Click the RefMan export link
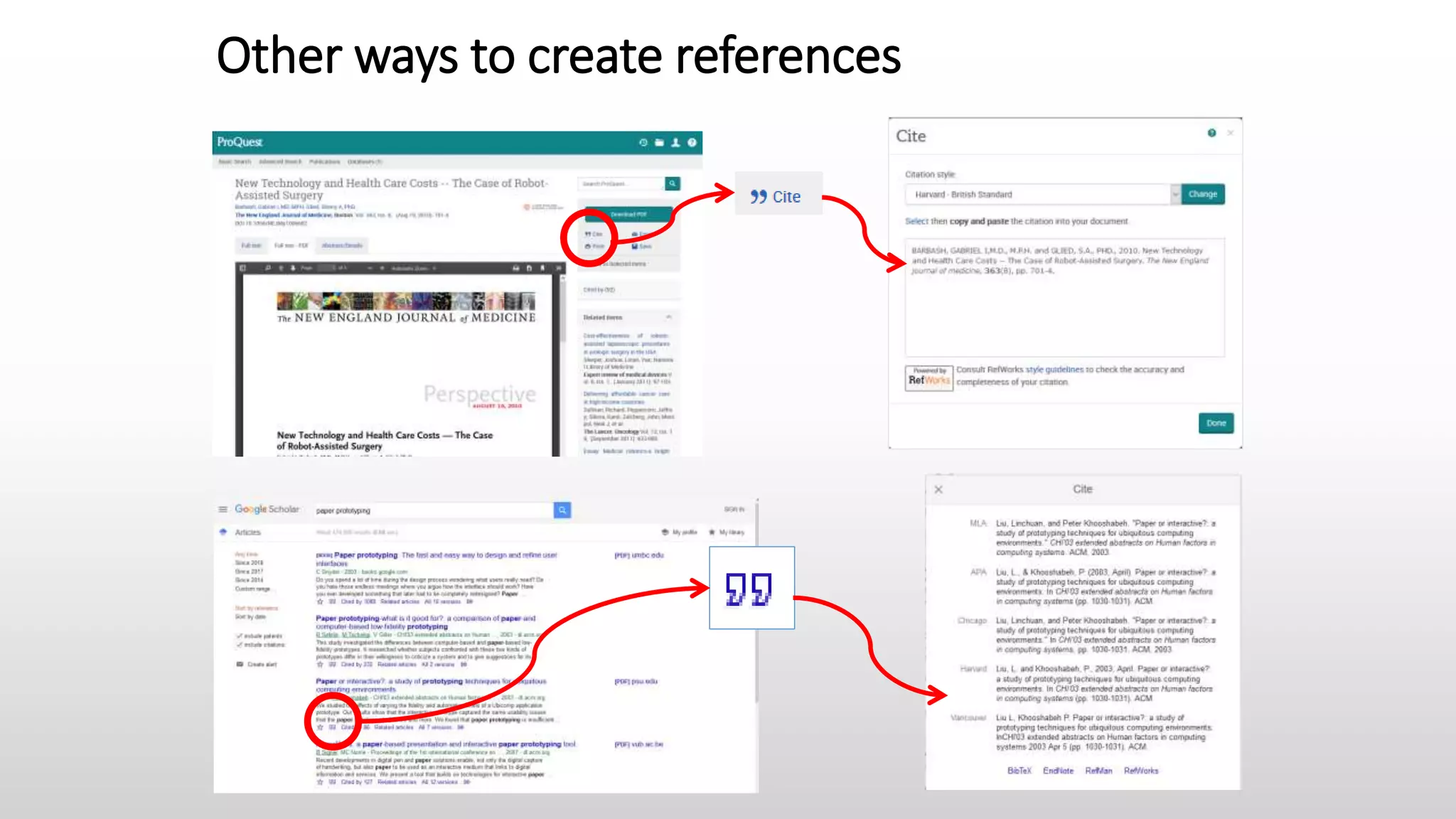Viewport: 1456px width, 819px height. pos(1098,771)
